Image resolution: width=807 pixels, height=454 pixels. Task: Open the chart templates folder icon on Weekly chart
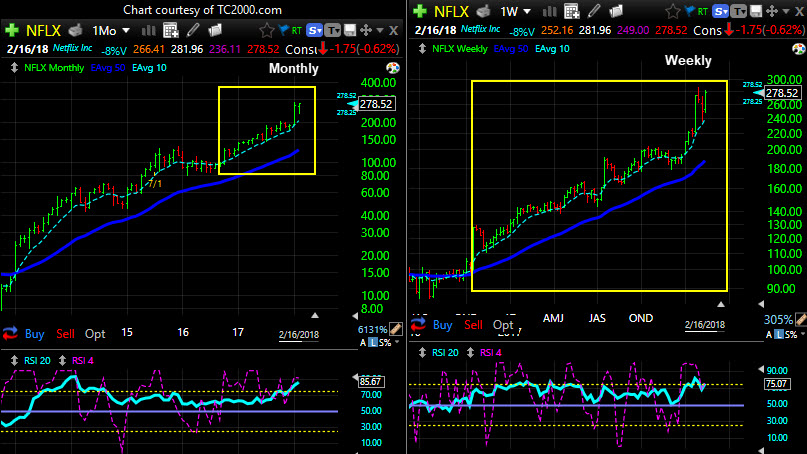coord(616,11)
